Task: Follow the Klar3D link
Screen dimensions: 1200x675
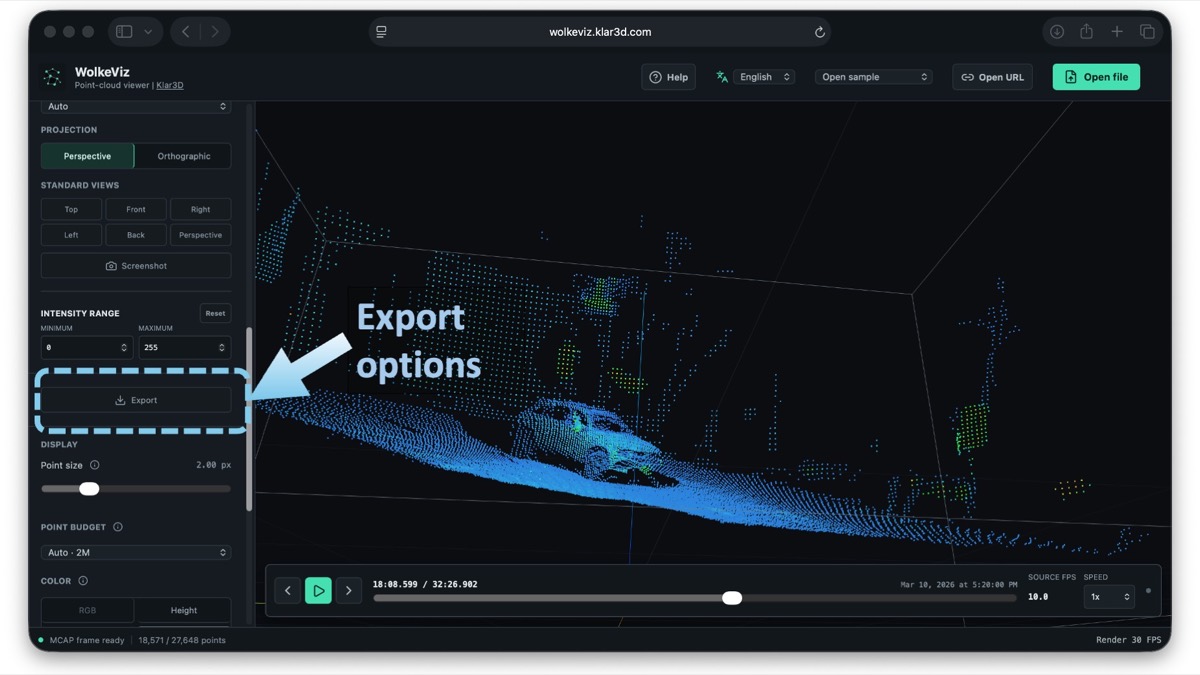Action: tap(170, 86)
